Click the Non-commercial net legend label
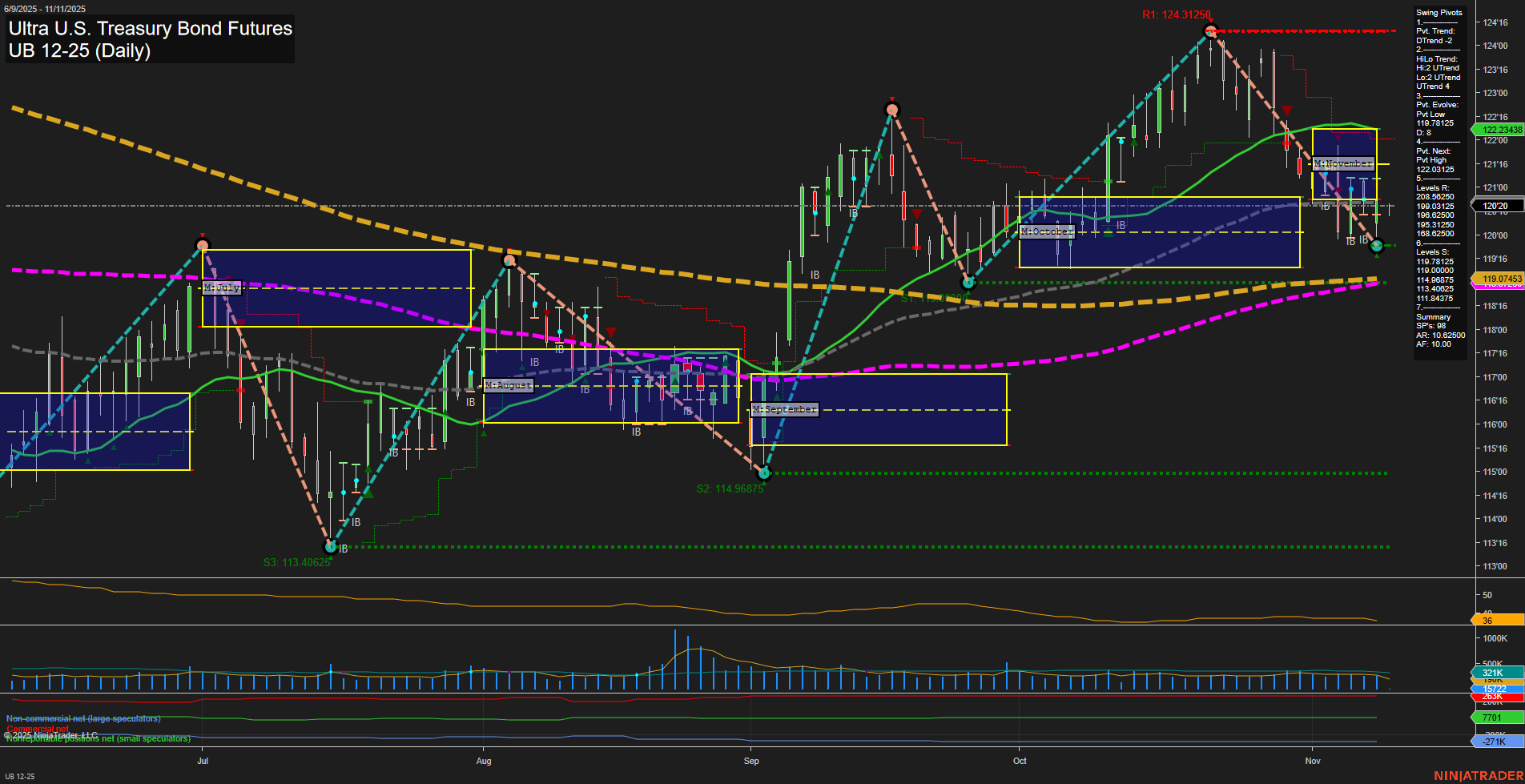The width and height of the screenshot is (1525, 784). (x=83, y=718)
